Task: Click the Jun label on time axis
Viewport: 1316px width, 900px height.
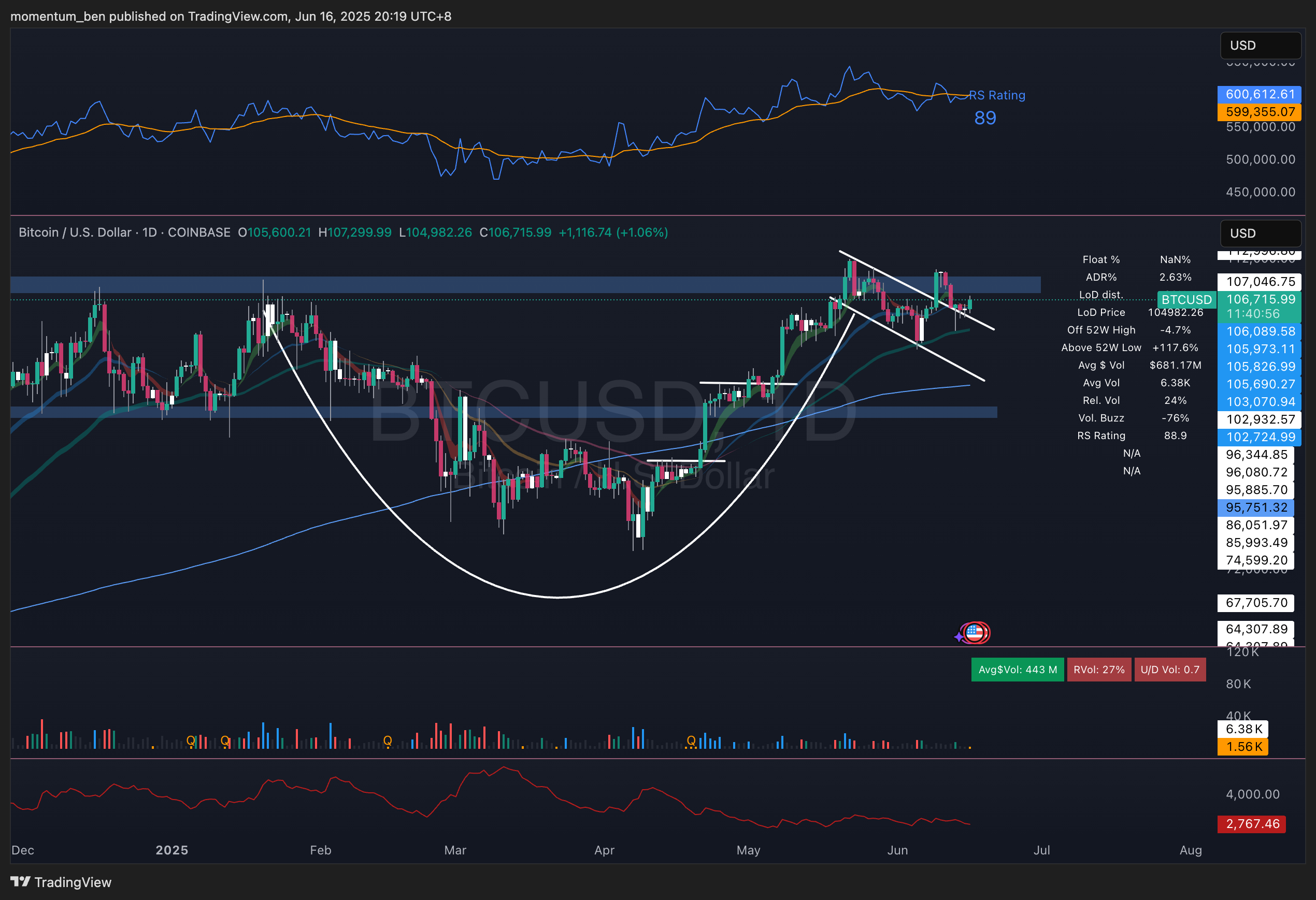Action: click(x=897, y=850)
